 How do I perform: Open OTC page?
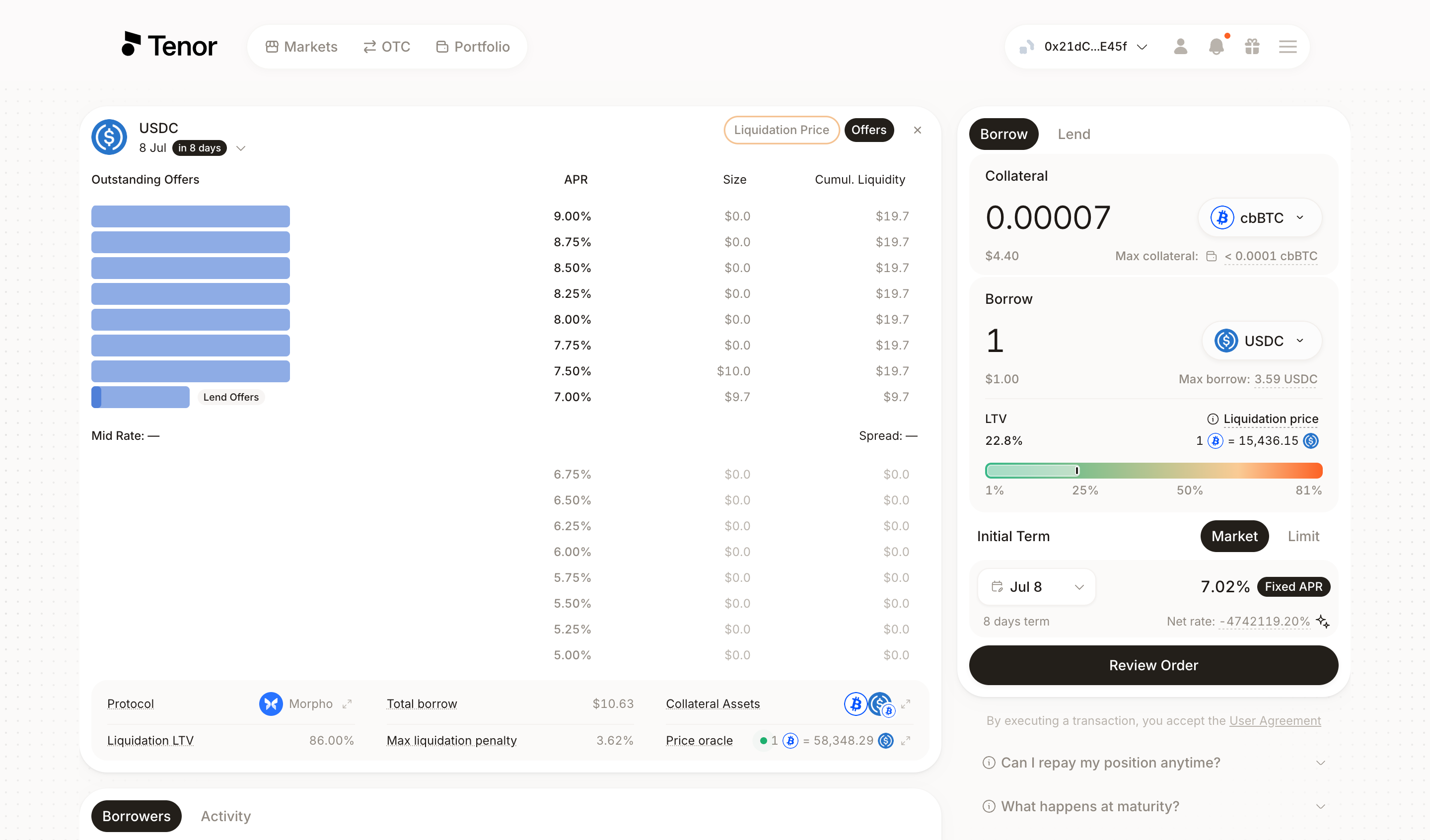(x=386, y=47)
